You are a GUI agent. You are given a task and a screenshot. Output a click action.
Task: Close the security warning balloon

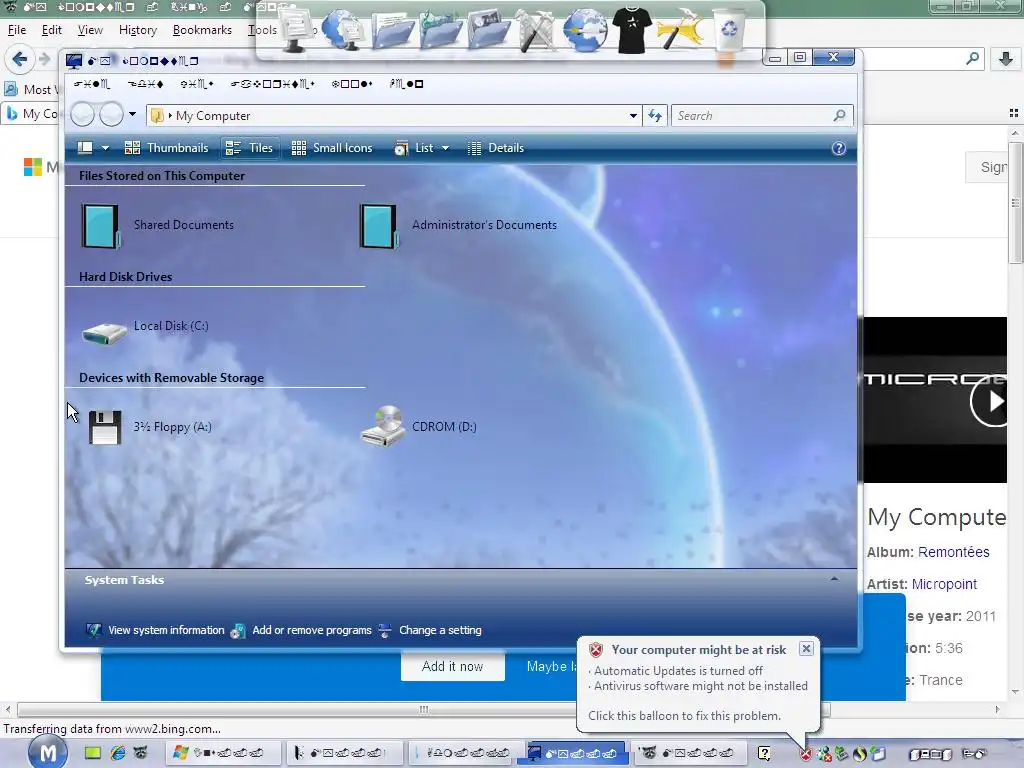pos(807,648)
